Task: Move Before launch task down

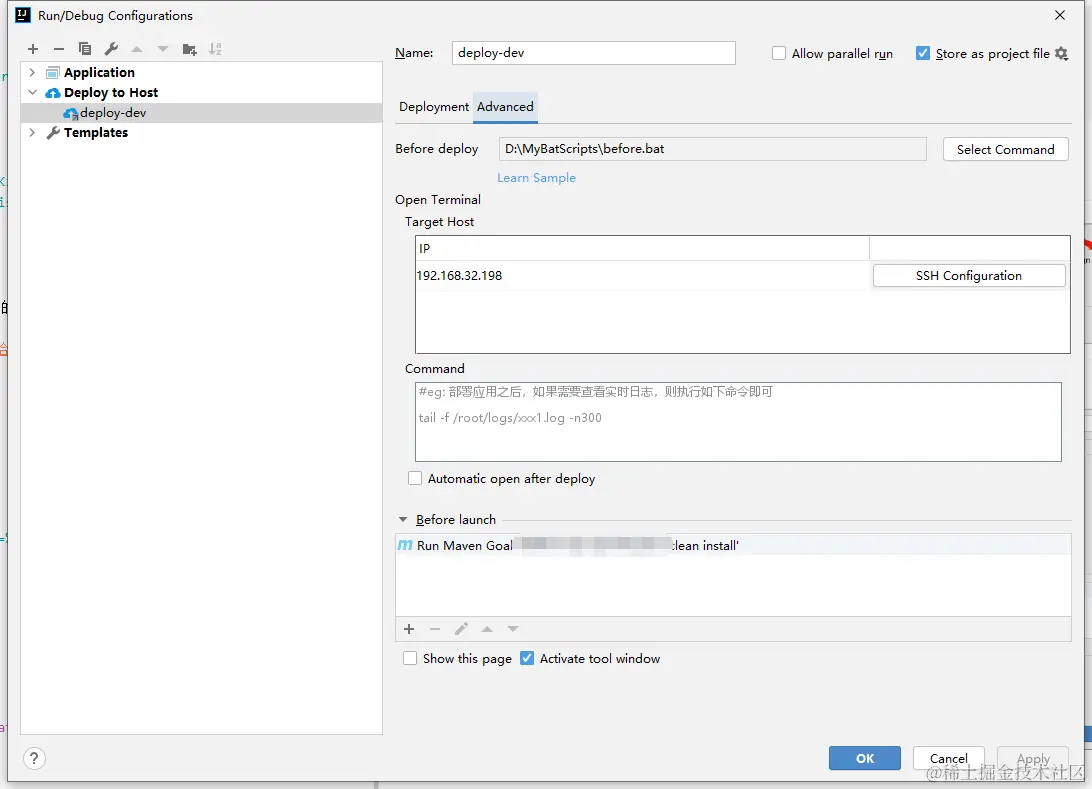Action: [x=513, y=629]
